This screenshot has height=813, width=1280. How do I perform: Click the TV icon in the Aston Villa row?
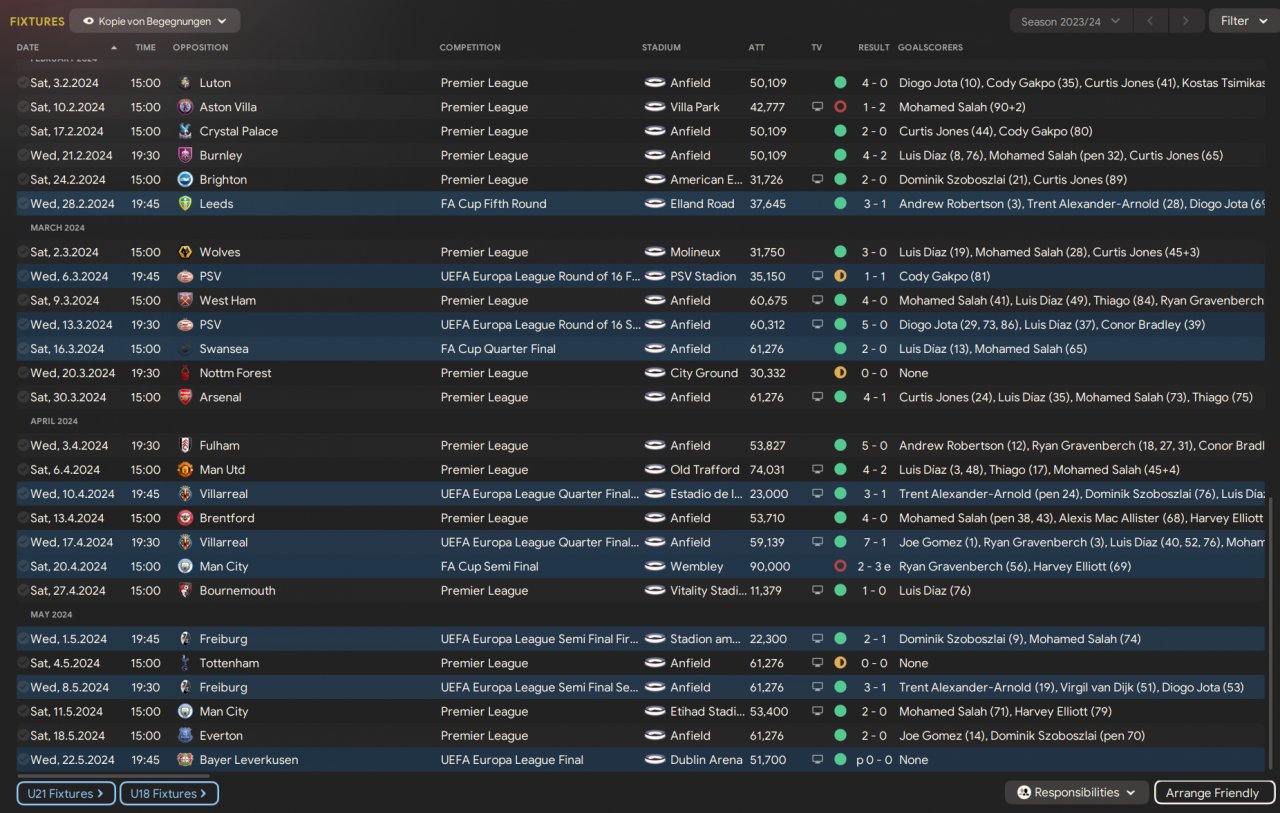(x=817, y=107)
